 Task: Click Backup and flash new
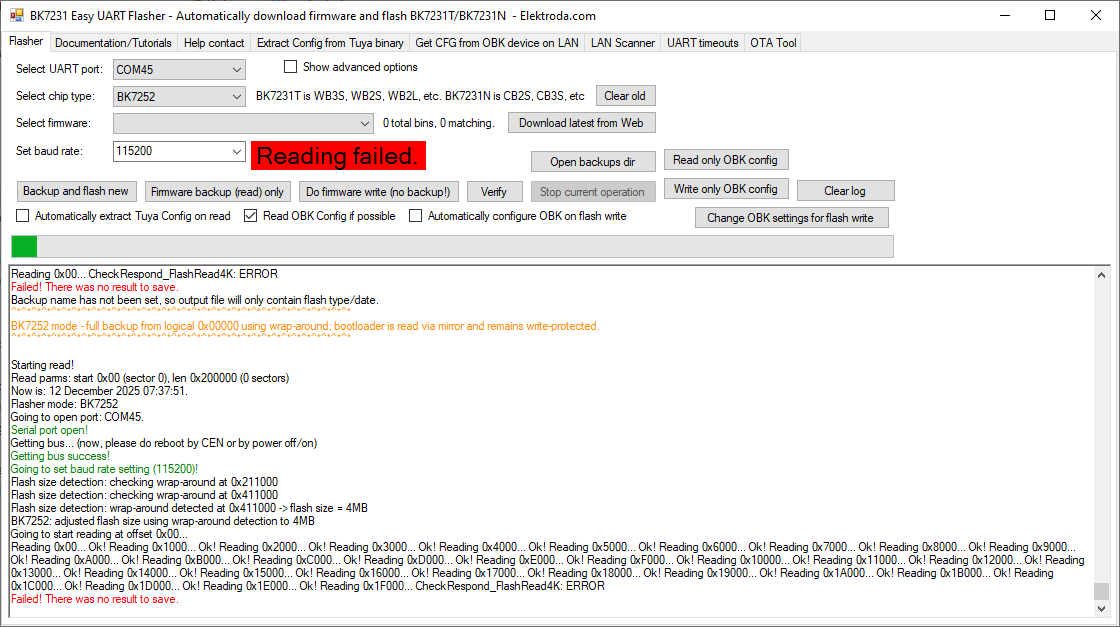[76, 191]
